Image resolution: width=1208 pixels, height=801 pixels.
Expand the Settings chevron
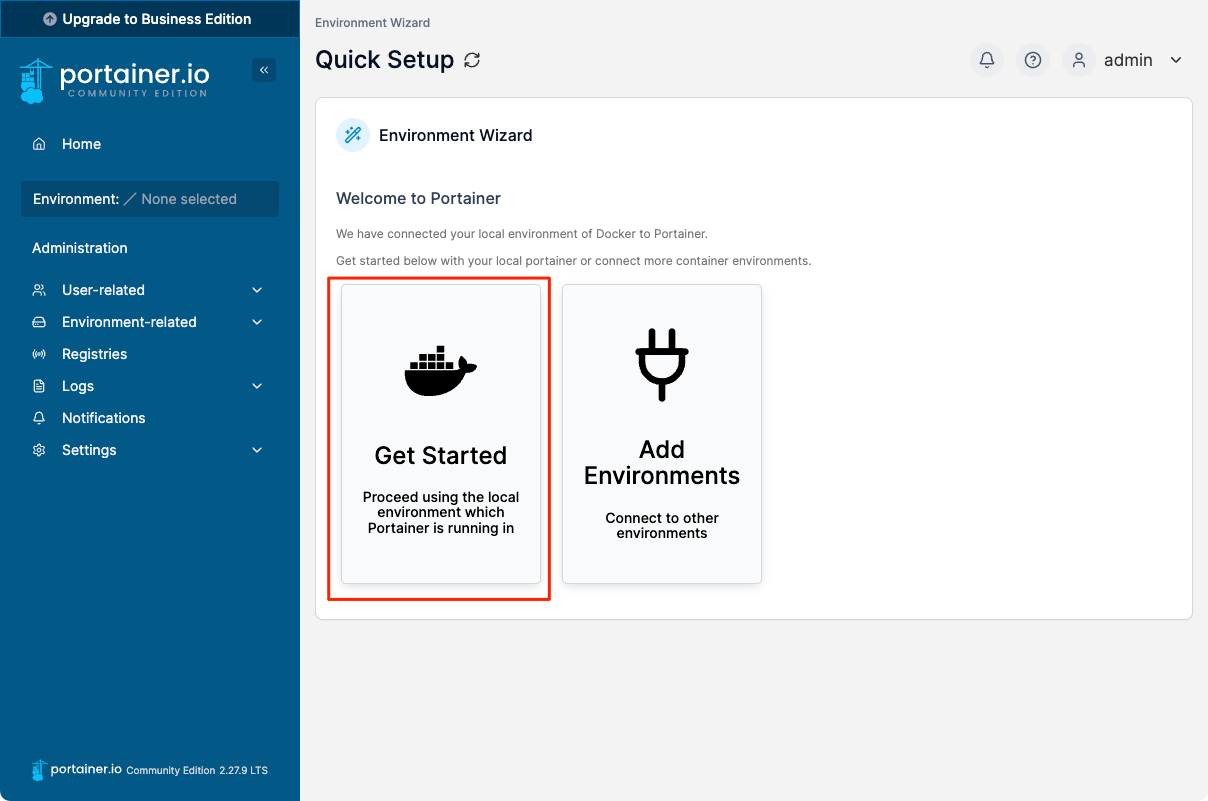tap(257, 450)
